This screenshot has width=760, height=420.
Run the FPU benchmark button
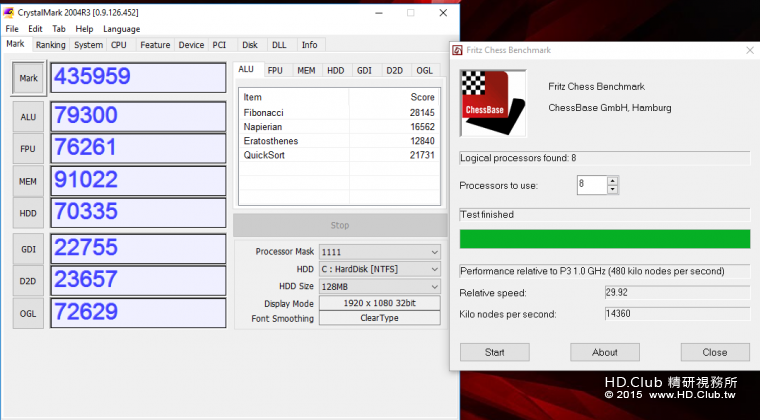(x=28, y=149)
